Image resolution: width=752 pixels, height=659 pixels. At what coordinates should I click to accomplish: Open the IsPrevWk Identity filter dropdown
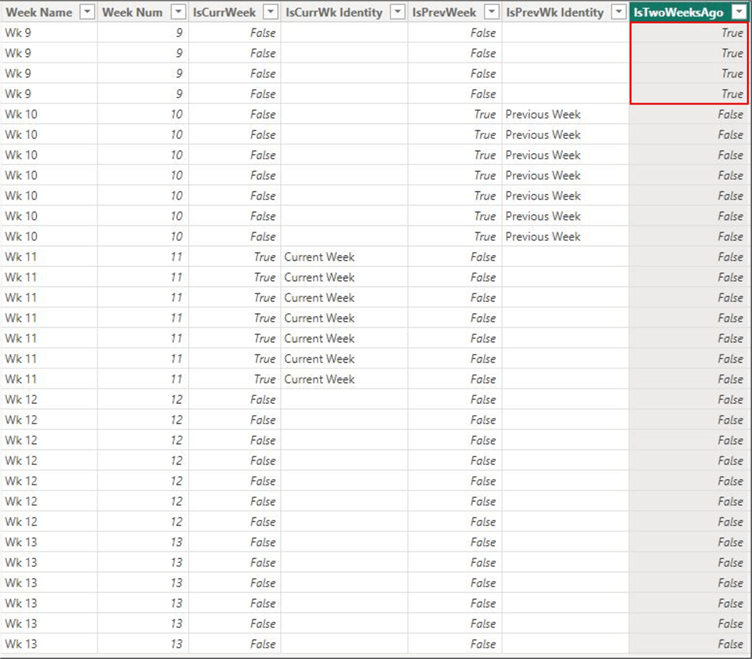coord(619,12)
